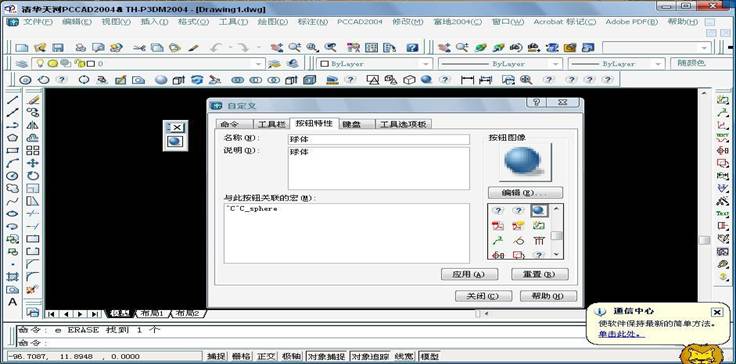Click the Cut scissors icon

click(x=139, y=47)
